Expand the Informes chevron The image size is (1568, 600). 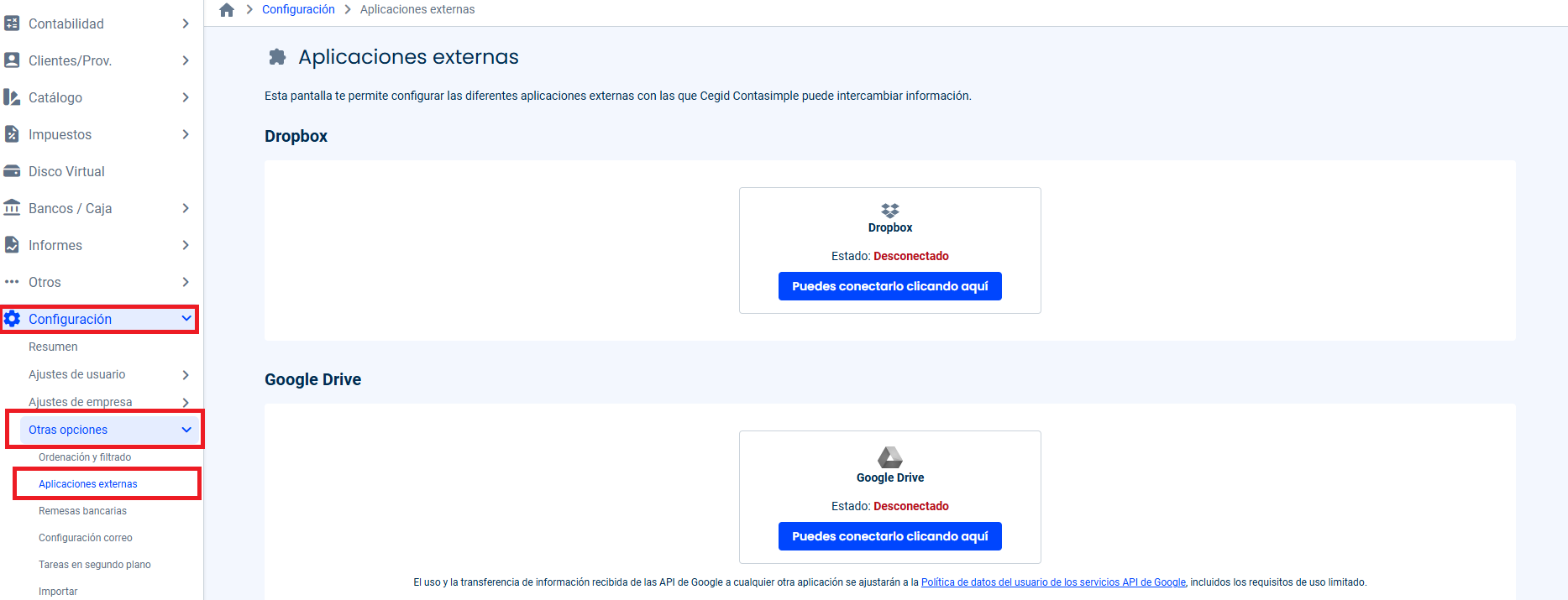[x=186, y=245]
